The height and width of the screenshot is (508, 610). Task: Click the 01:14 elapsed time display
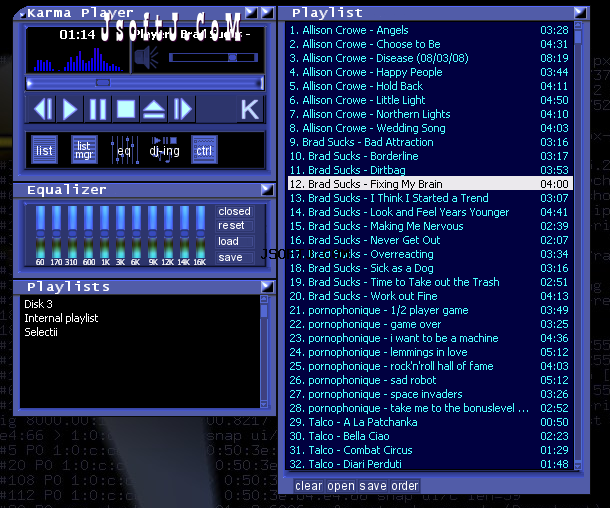point(77,35)
